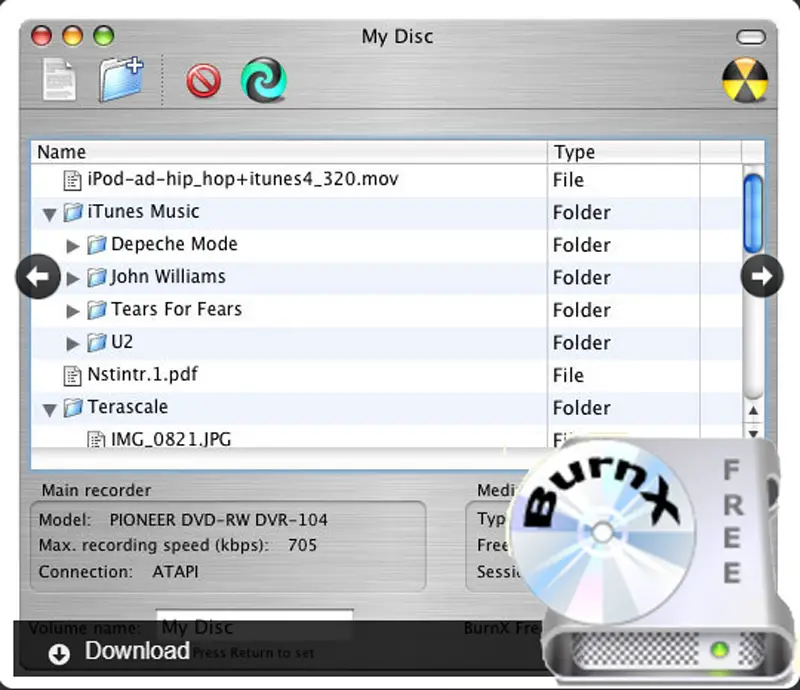Expand the John Williams folder
Image resolution: width=800 pixels, height=690 pixels.
pos(73,279)
